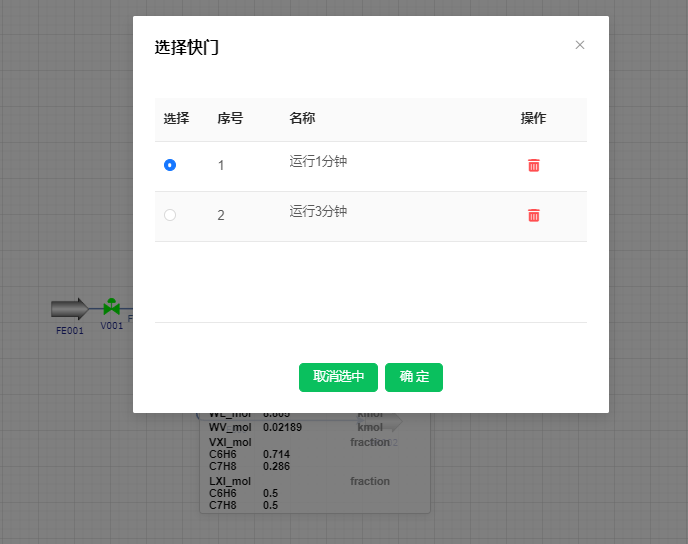The image size is (688, 544).
Task: Click the 取消选中 button
Action: (x=338, y=377)
